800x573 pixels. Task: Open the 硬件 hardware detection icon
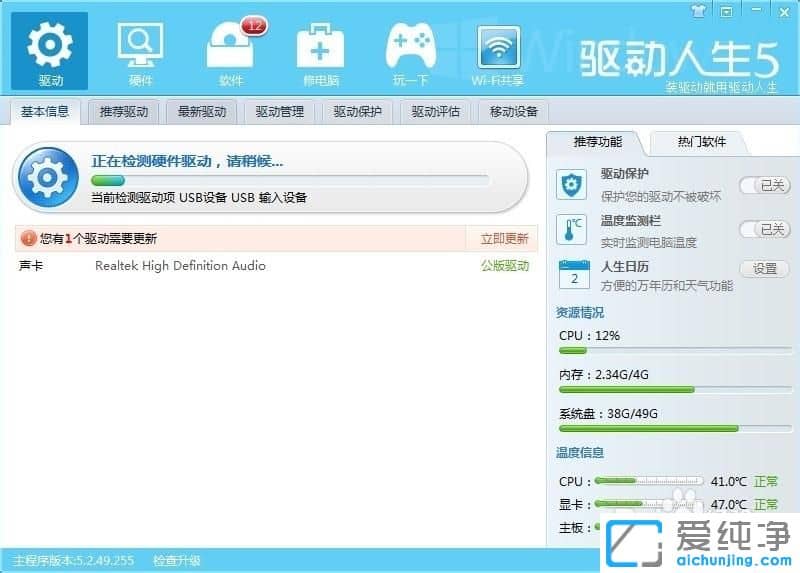tap(140, 50)
